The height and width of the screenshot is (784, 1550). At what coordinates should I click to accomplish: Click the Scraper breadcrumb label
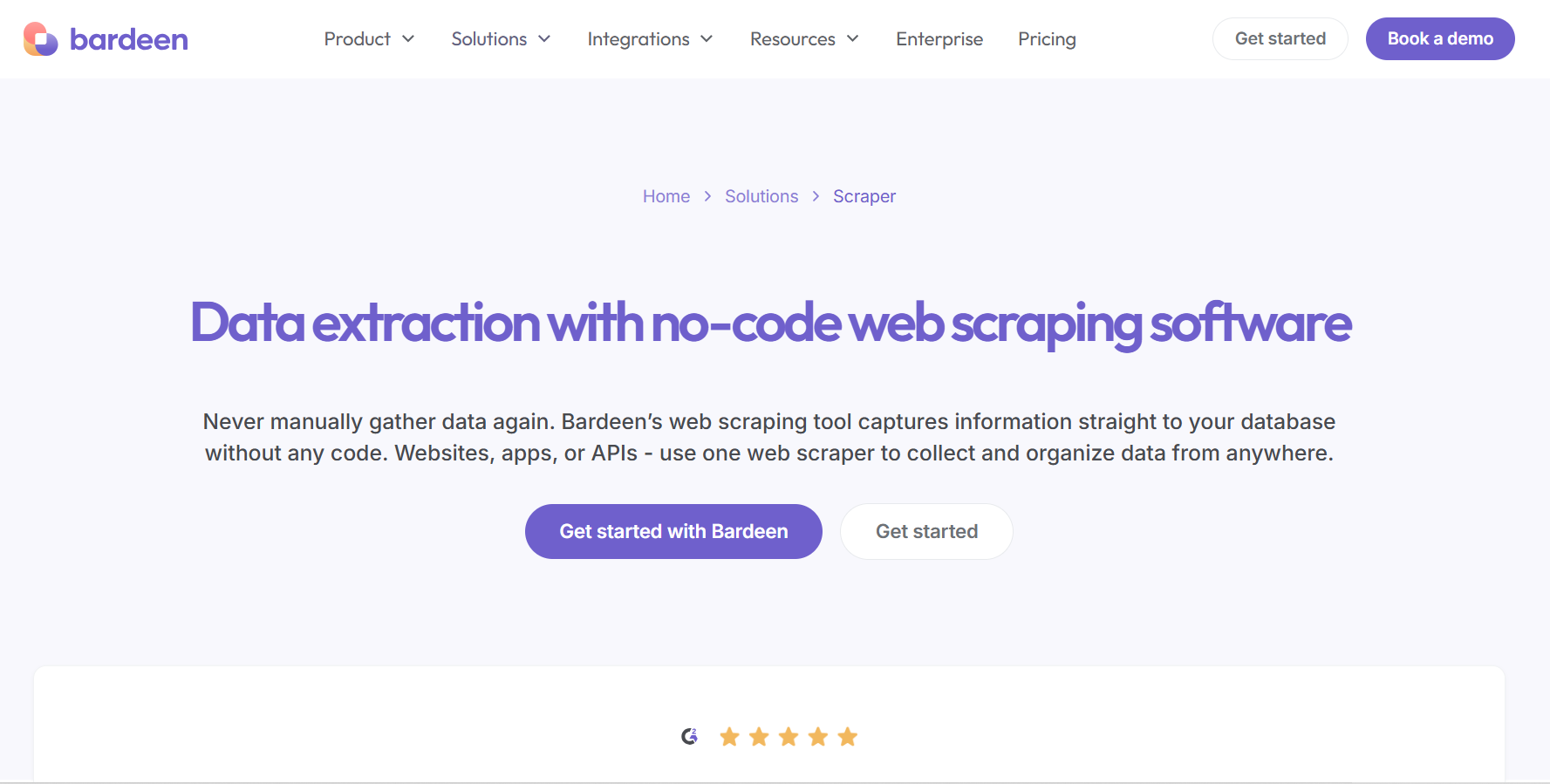(x=864, y=196)
